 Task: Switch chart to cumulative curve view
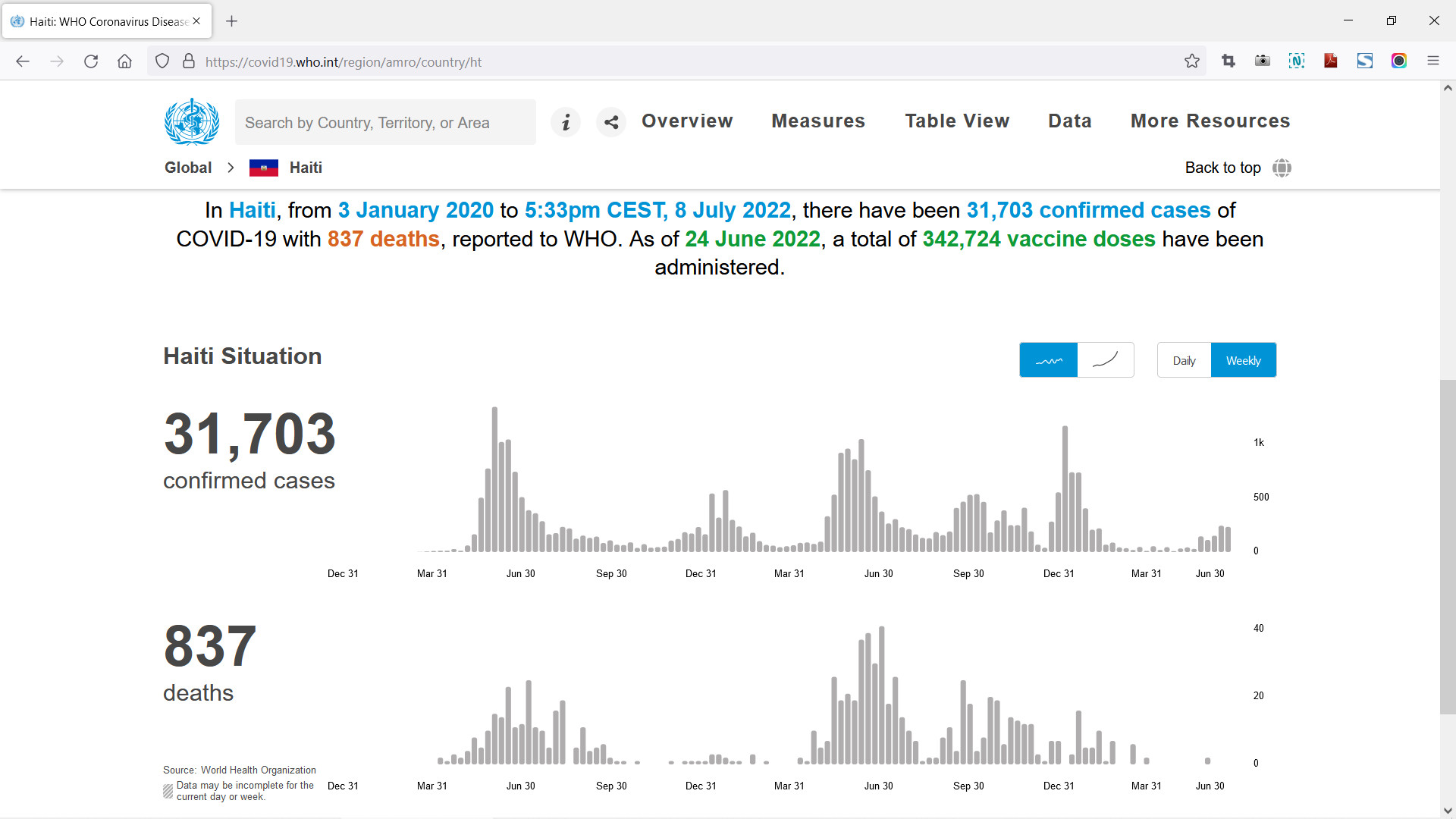(x=1105, y=360)
